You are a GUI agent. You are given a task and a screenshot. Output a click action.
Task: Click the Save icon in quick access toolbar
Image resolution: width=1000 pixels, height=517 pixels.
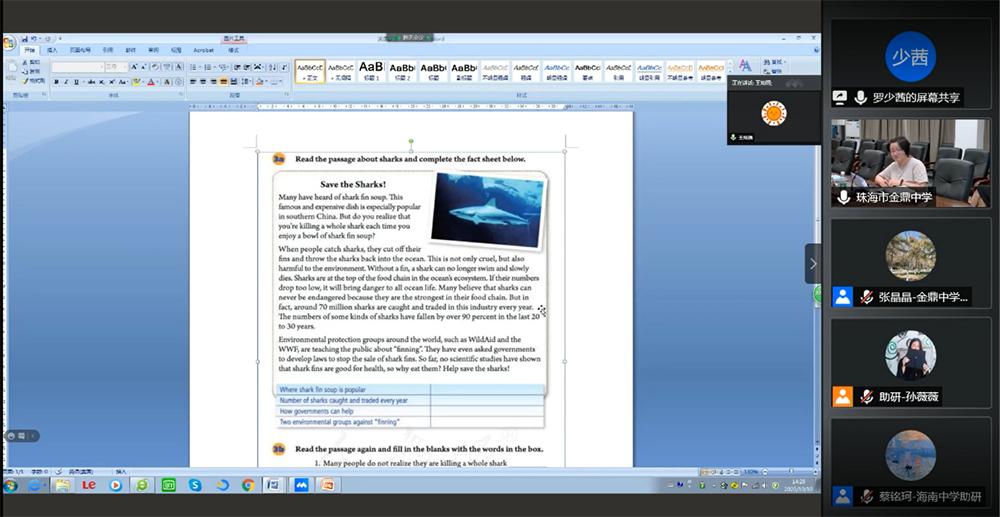pos(26,39)
